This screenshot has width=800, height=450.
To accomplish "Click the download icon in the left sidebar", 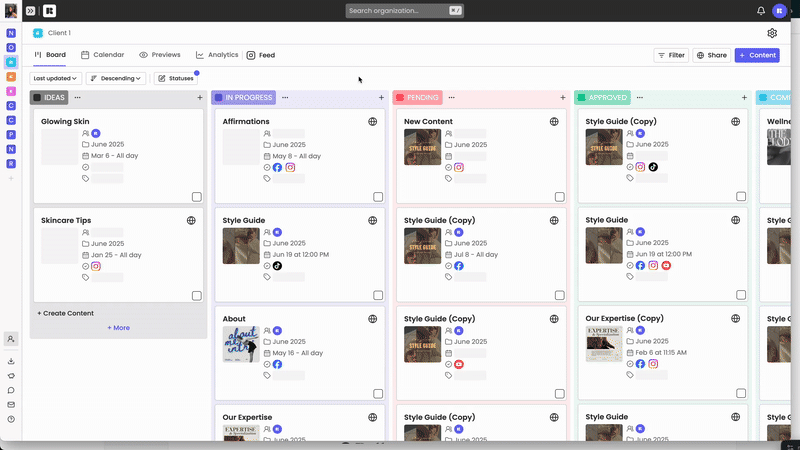I will point(11,361).
